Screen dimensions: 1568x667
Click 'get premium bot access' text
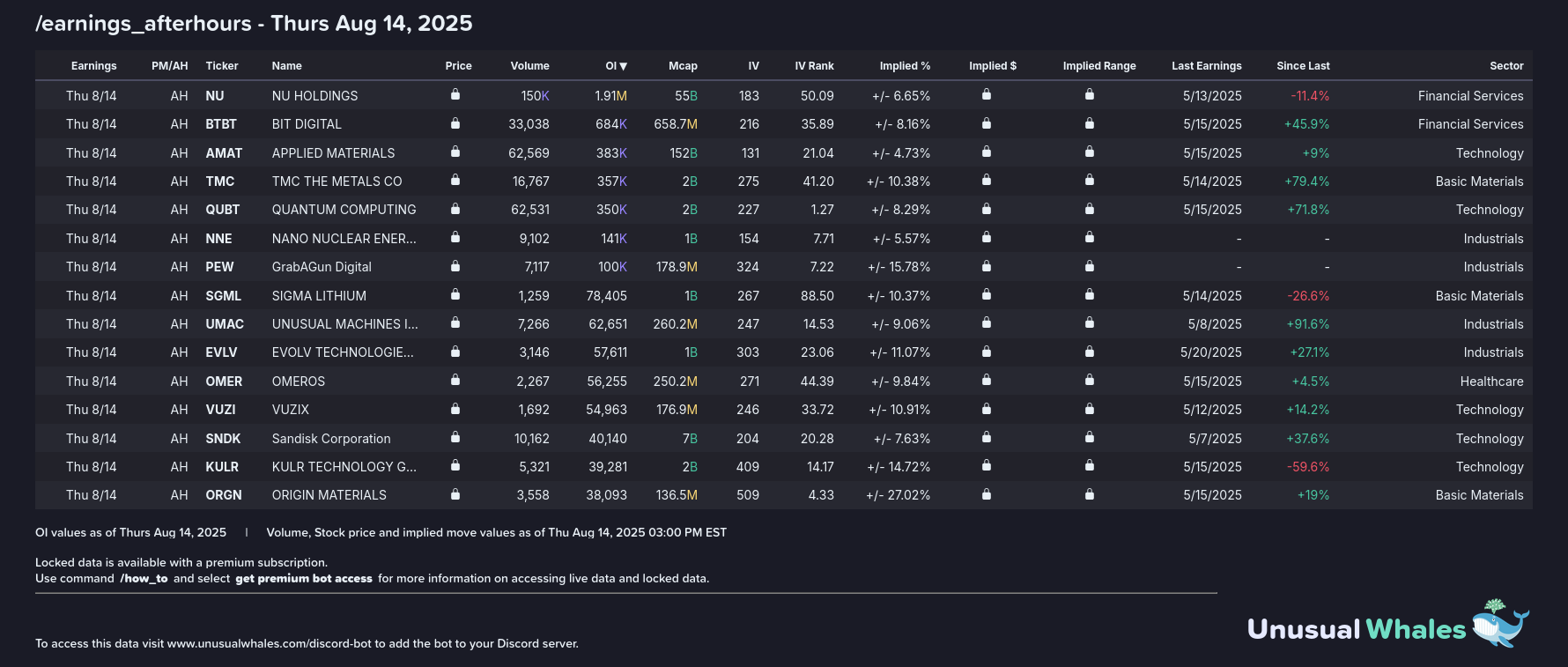(304, 579)
